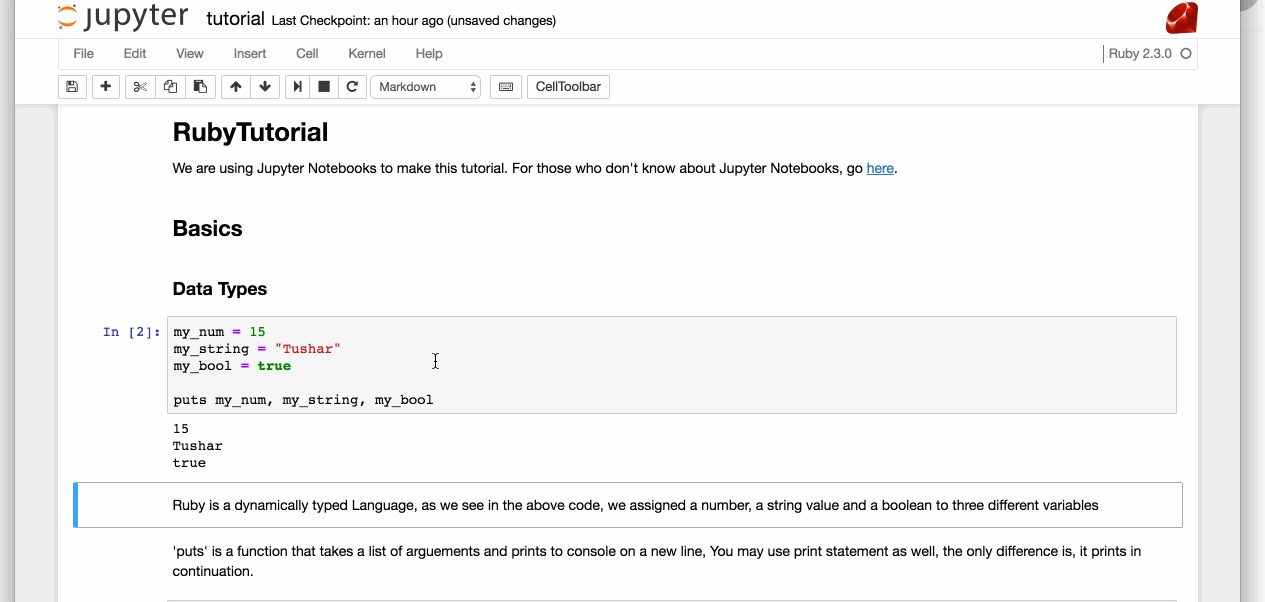Follow the 'here' Jupyter Notebooks link
This screenshot has width=1265, height=602.
(x=880, y=168)
